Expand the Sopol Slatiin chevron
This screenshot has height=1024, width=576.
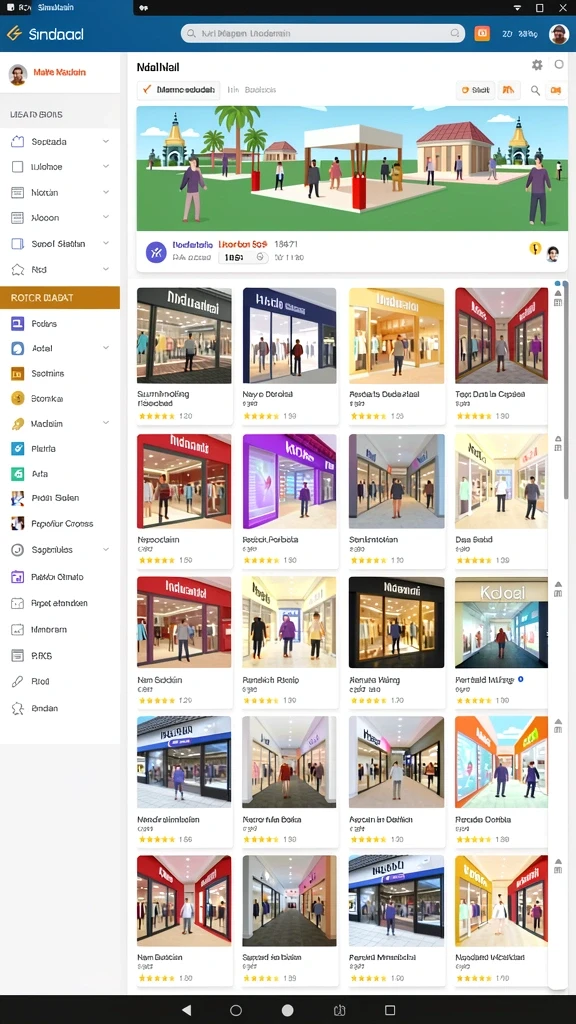pyautogui.click(x=106, y=243)
